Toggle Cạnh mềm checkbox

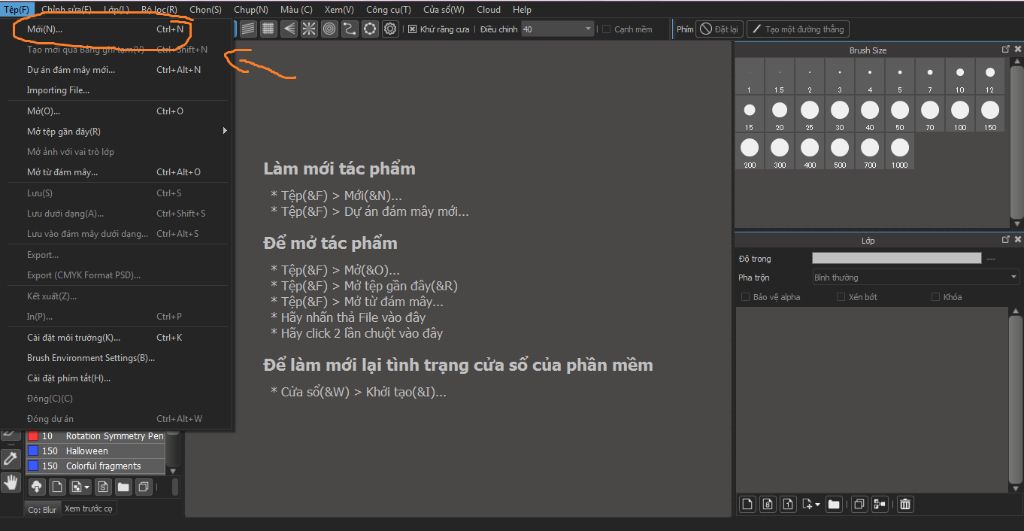[x=606, y=29]
